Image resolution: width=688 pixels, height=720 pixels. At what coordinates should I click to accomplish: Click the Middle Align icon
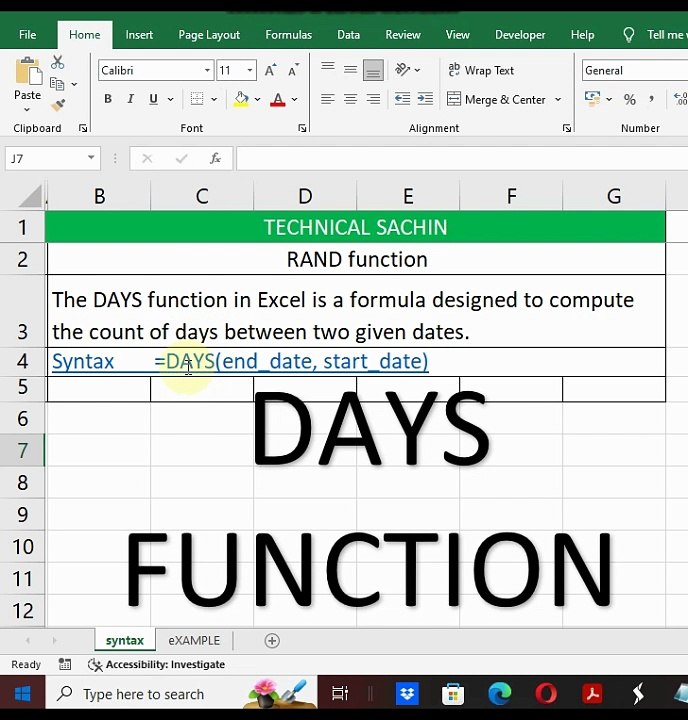click(x=350, y=70)
